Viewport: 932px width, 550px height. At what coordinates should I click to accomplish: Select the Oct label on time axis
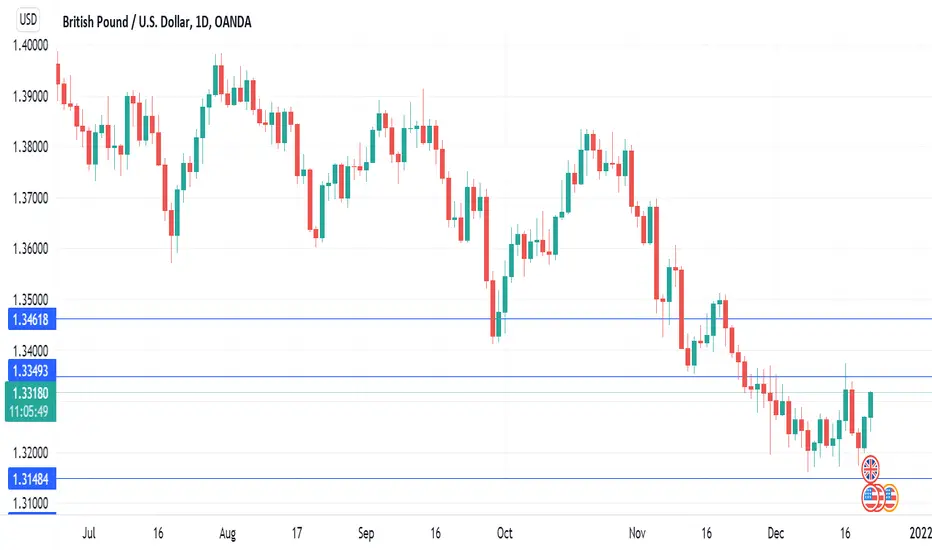point(505,533)
